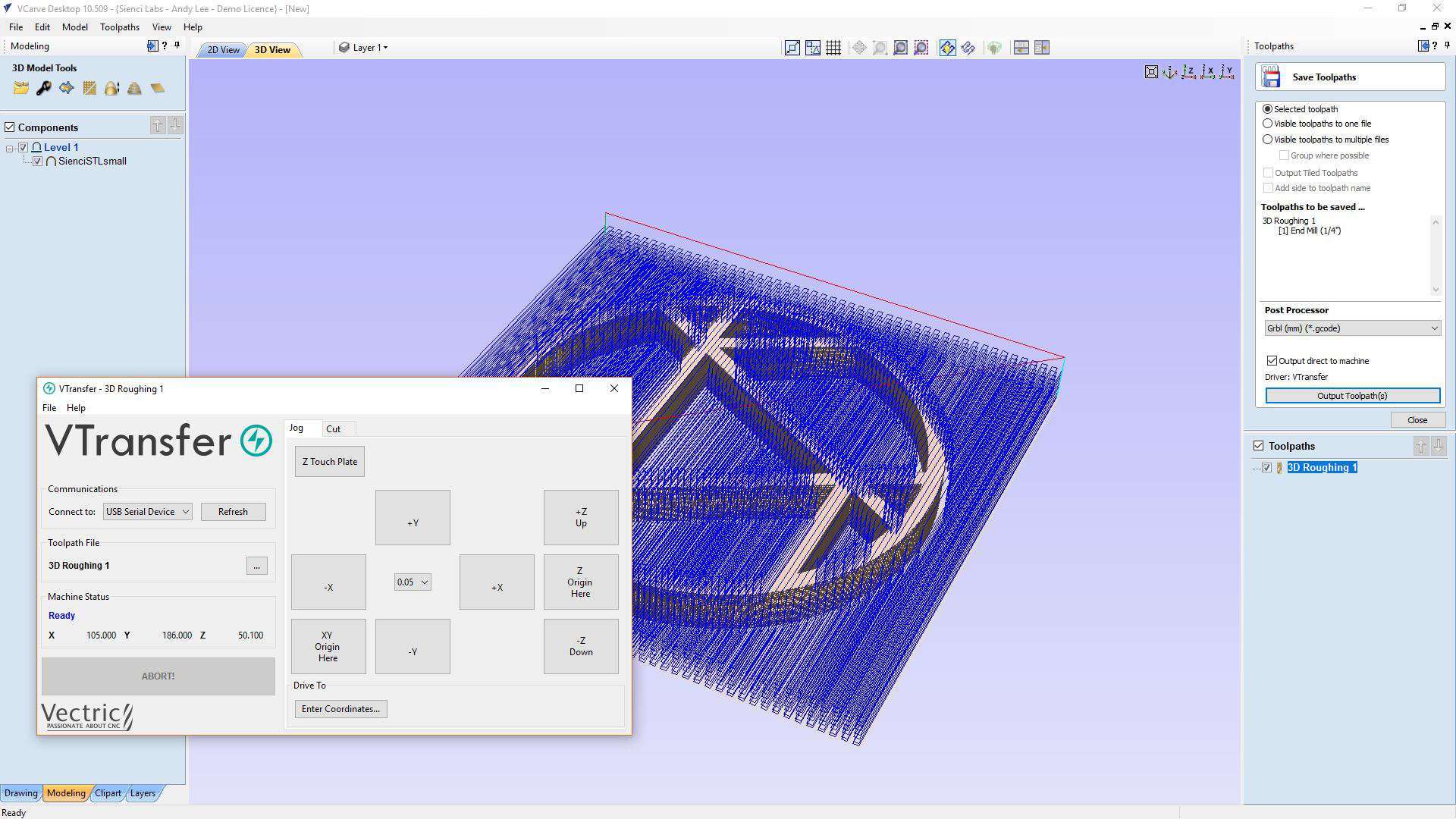Click the Refresh button in VTransfer
1456x819 pixels.
[233, 512]
